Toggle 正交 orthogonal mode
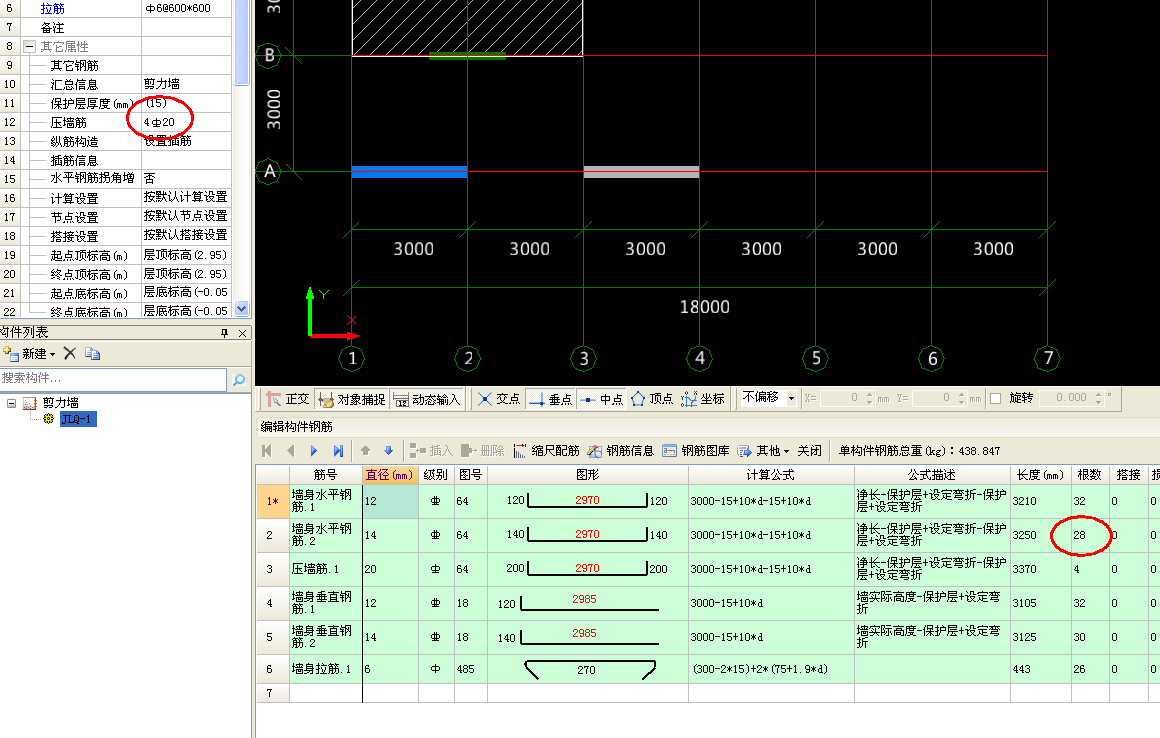1160x738 pixels. click(288, 399)
